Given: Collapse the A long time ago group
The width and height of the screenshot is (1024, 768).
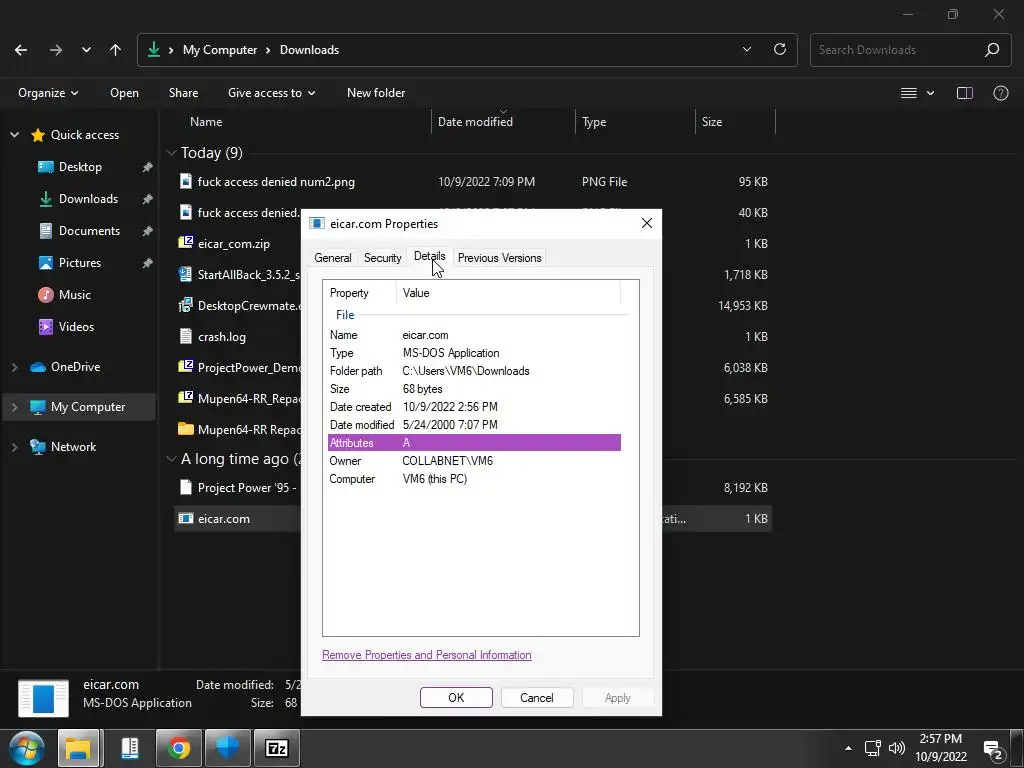Looking at the screenshot, I should pos(171,459).
